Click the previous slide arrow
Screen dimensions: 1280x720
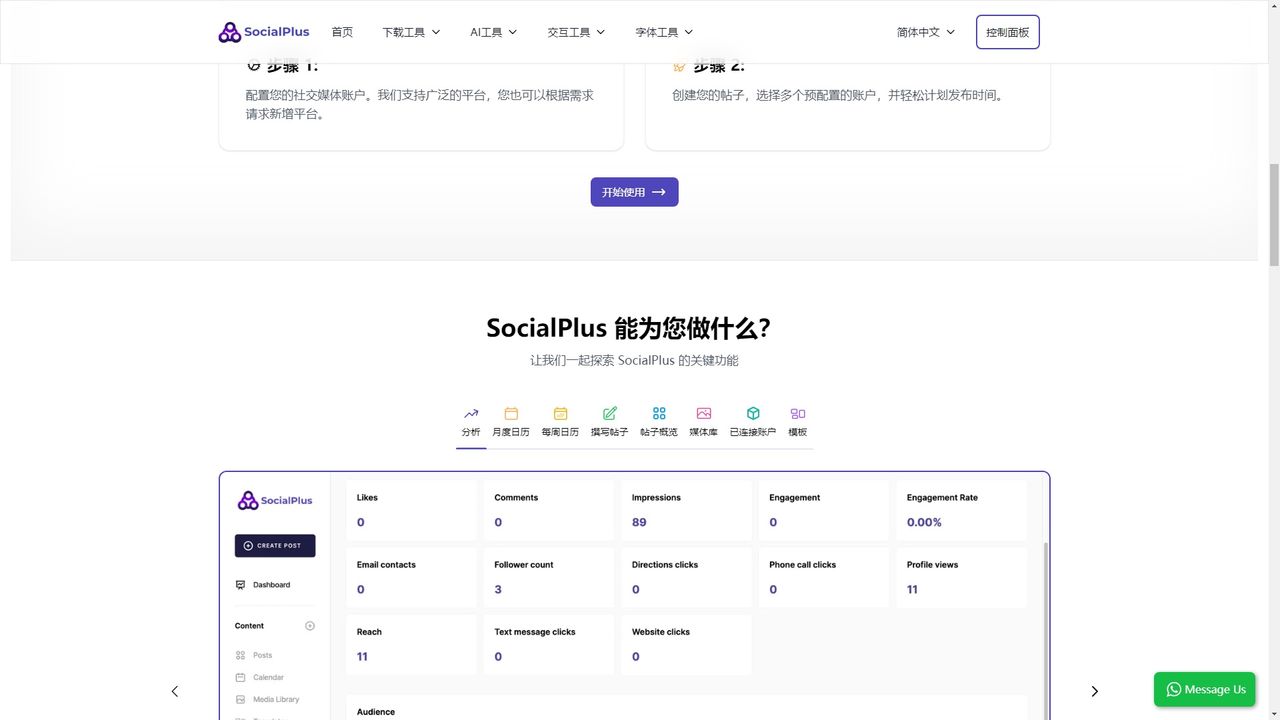pos(175,691)
